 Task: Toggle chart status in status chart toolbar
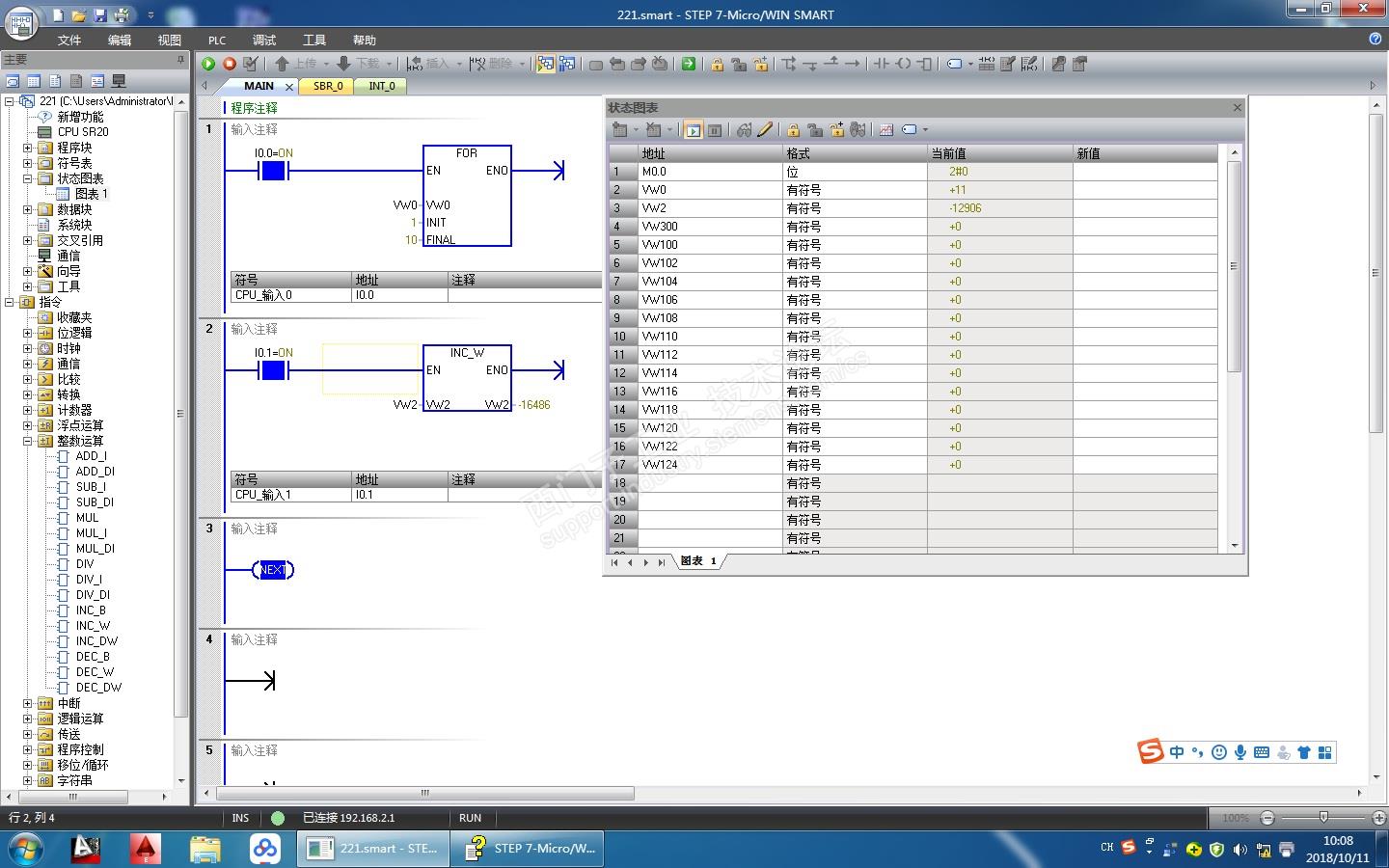click(x=693, y=129)
